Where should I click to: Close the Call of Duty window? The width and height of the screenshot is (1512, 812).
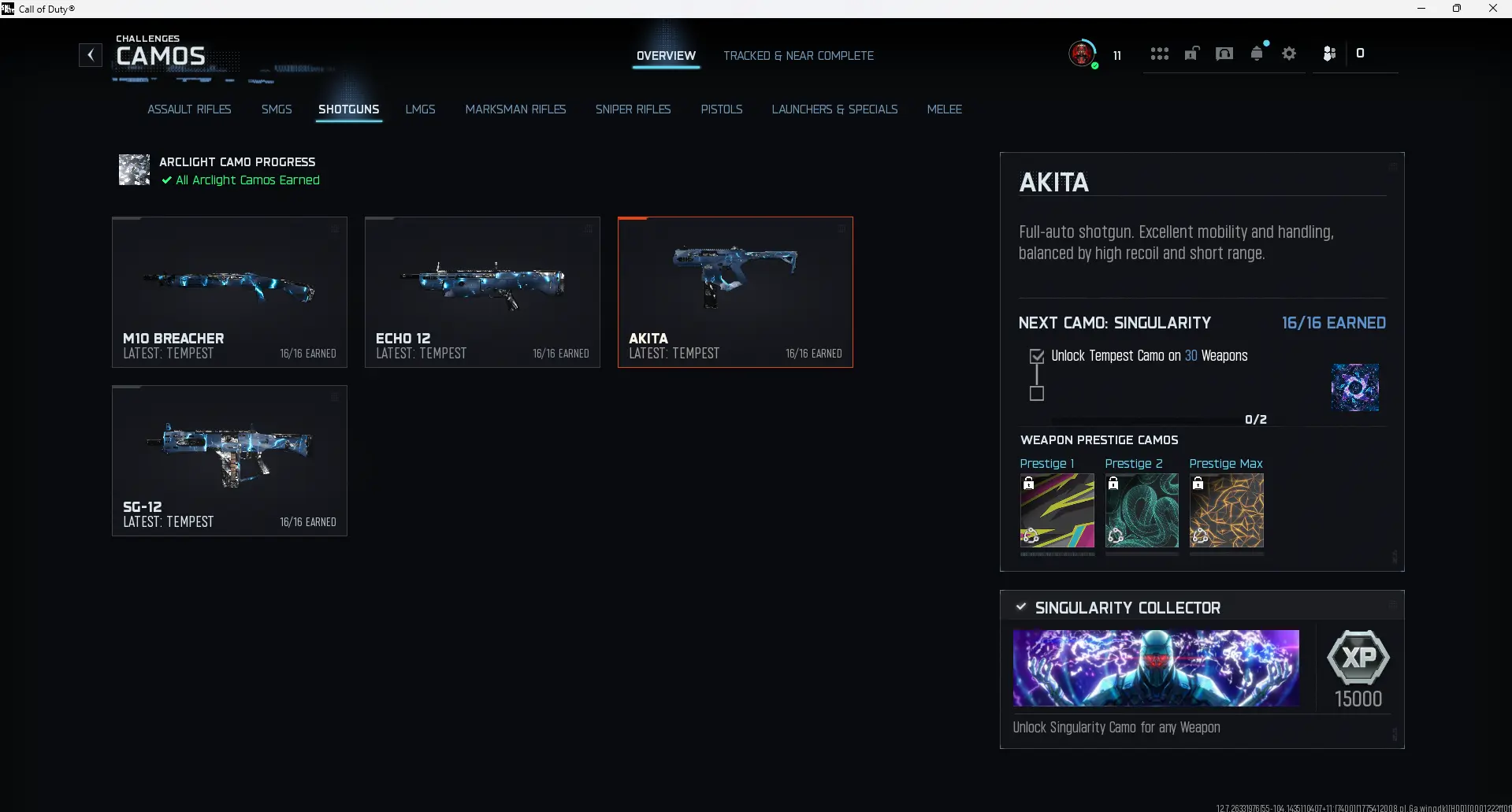[1493, 9]
